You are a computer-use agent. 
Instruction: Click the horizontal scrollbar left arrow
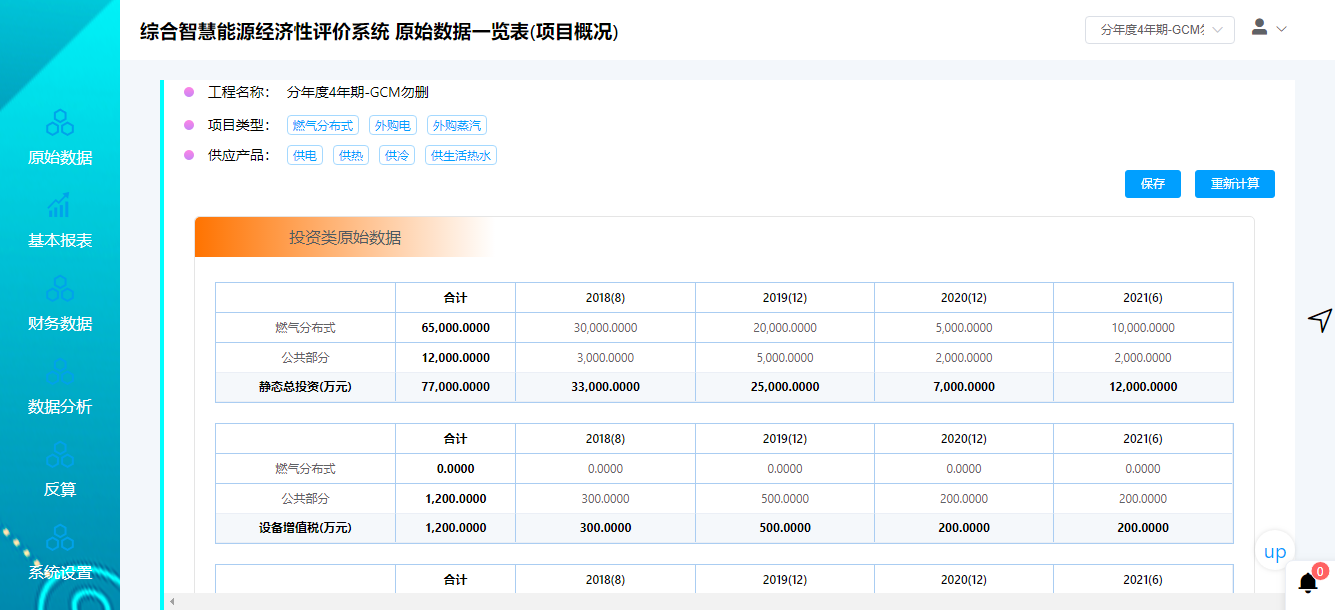click(172, 601)
